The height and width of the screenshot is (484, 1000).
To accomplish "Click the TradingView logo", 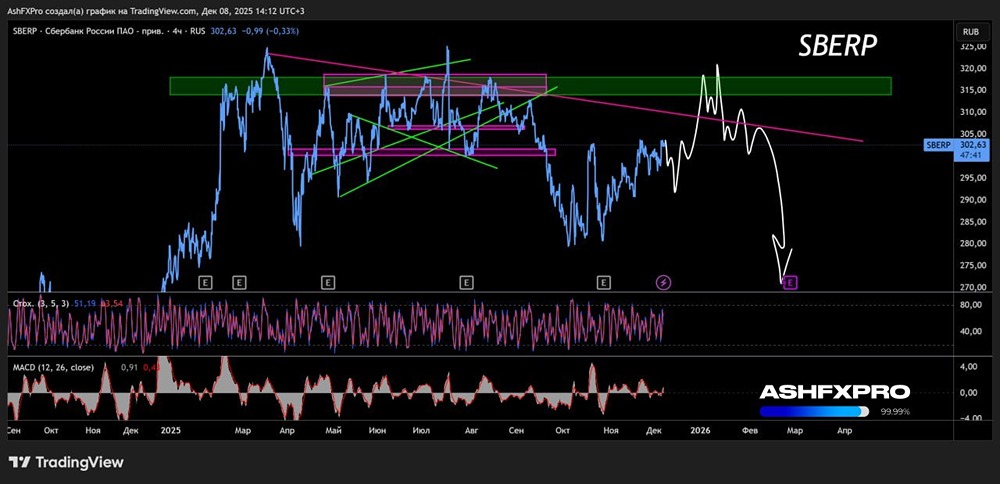I will [x=66, y=462].
